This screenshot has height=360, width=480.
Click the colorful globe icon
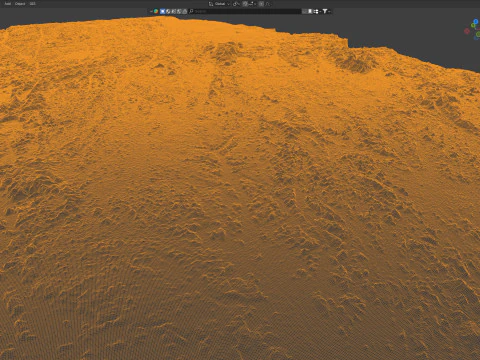tap(156, 11)
